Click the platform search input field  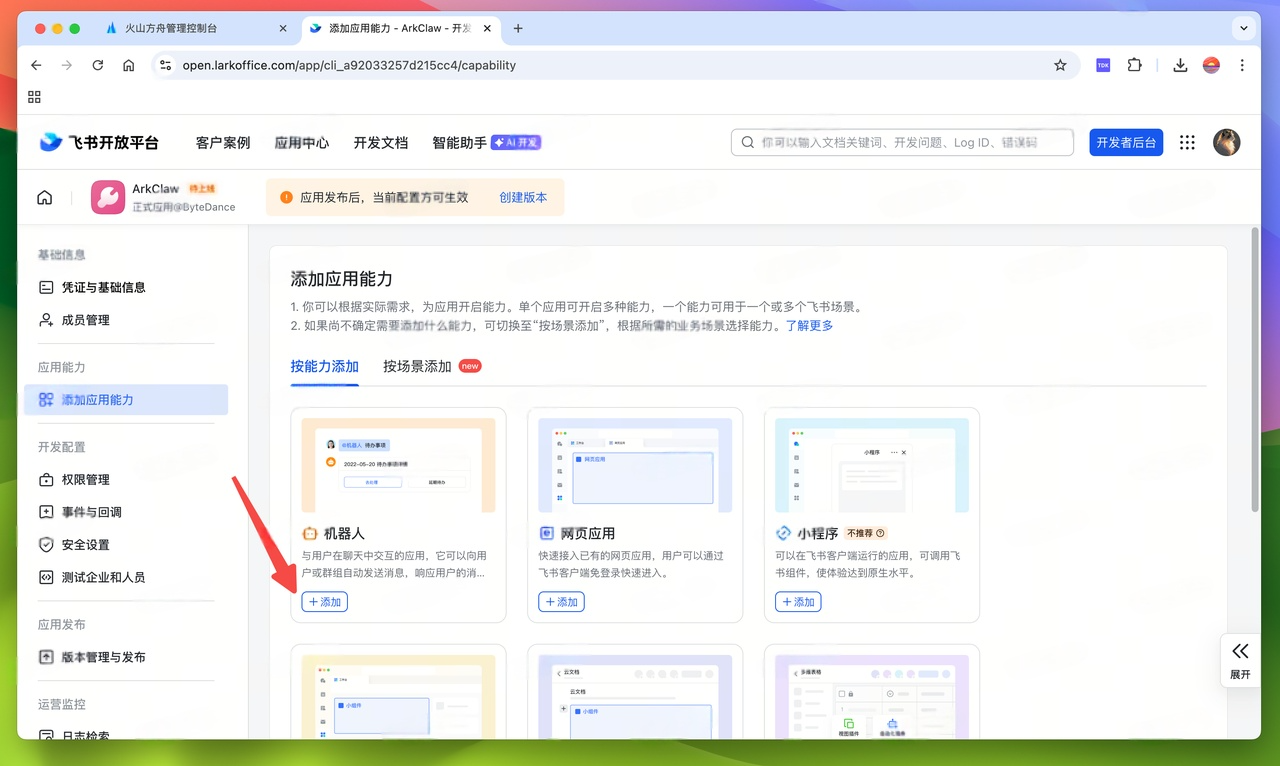900,142
